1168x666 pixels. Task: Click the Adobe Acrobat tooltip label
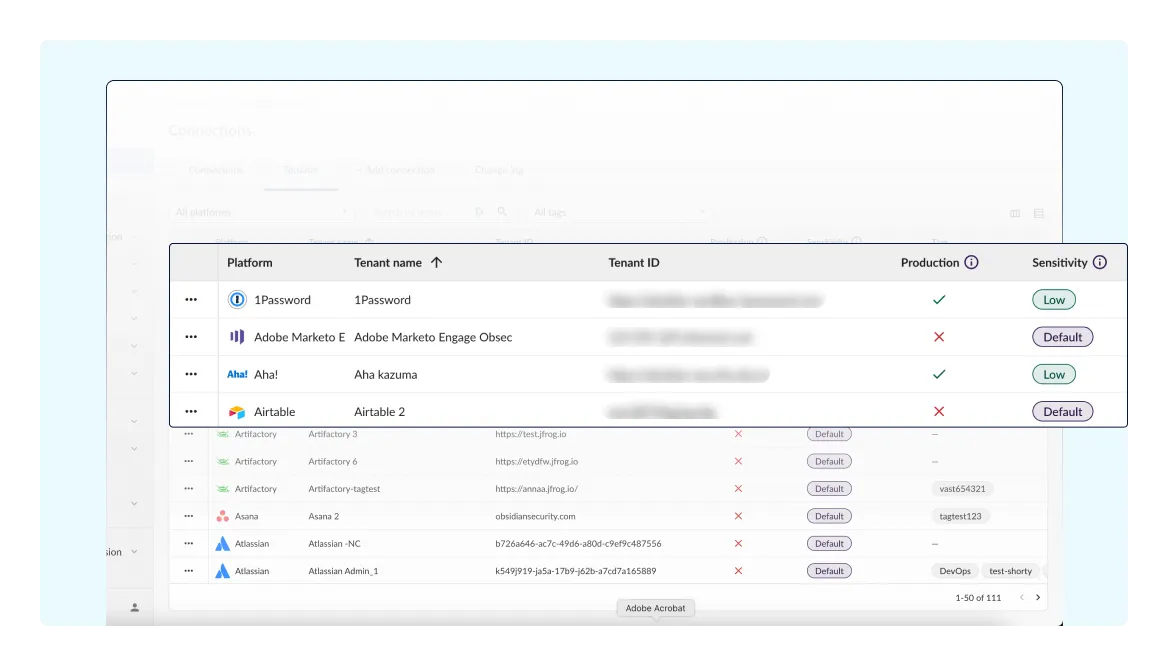[656, 608]
